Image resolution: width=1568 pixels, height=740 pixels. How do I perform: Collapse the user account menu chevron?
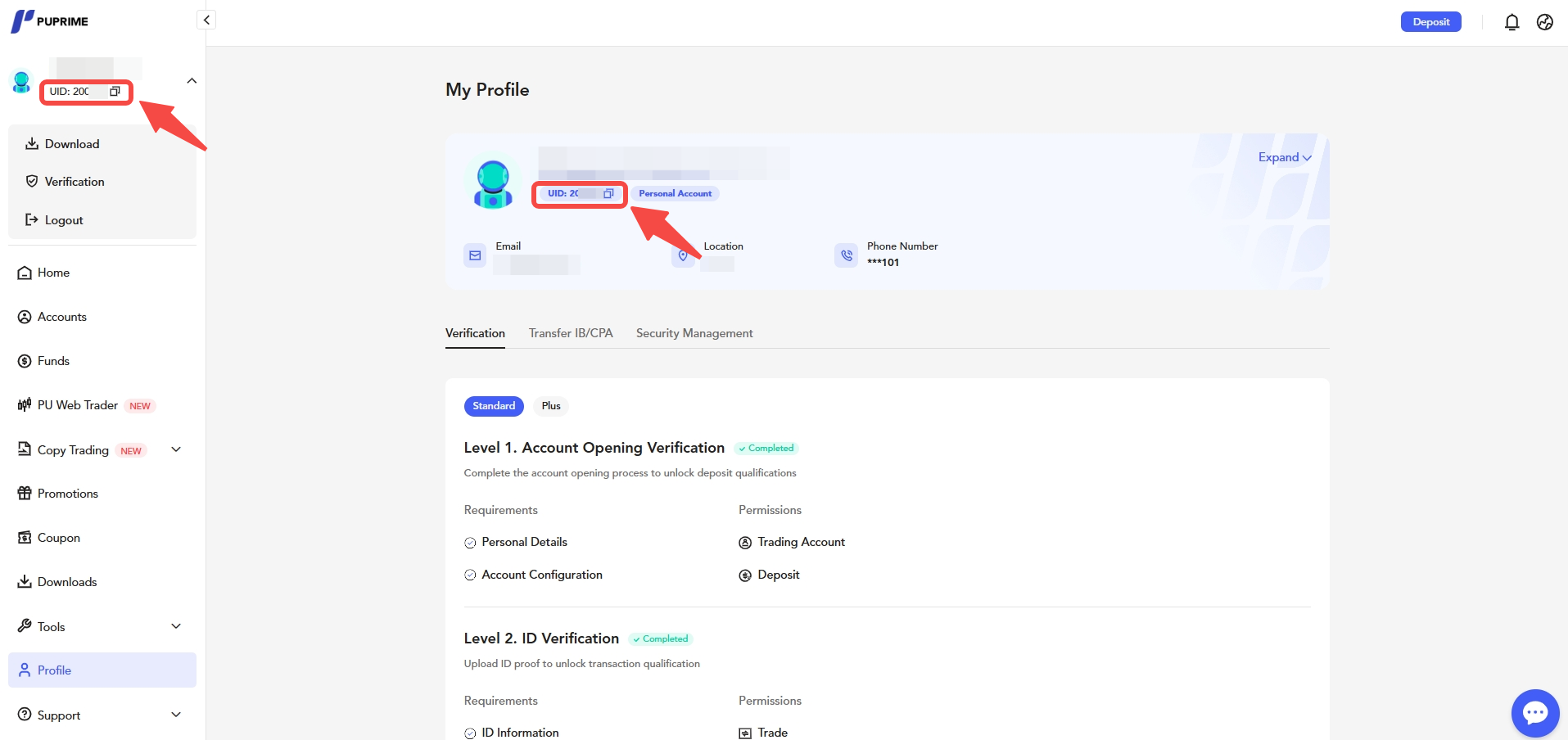[192, 81]
